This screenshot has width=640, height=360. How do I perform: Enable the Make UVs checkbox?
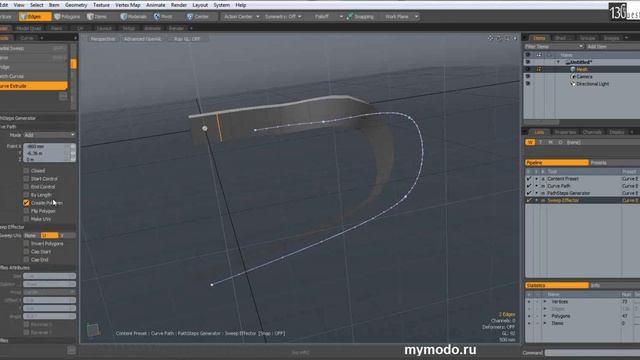point(26,219)
